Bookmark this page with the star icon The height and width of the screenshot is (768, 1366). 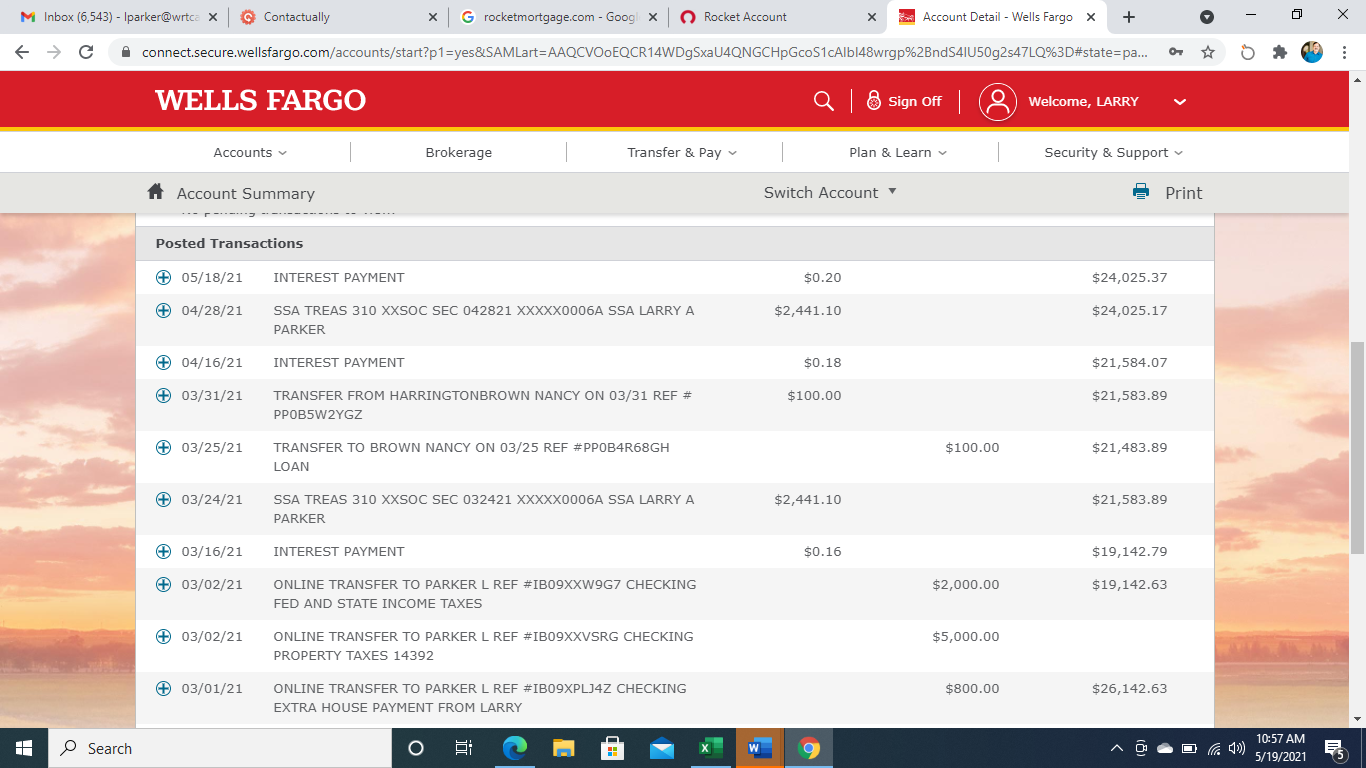coord(1208,52)
